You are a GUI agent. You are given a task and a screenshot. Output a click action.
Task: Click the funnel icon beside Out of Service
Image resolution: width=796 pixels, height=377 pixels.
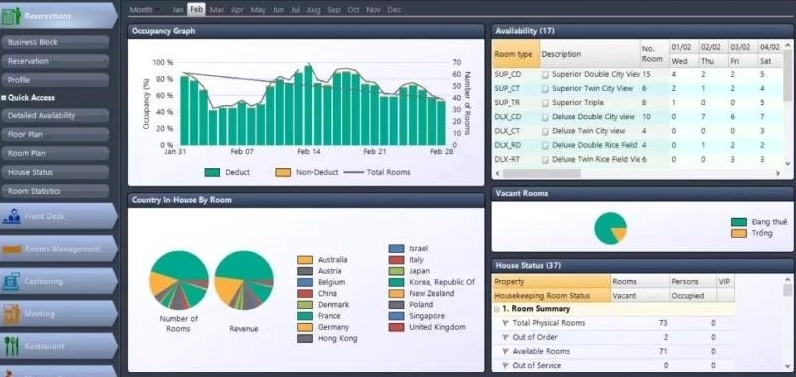tap(506, 366)
